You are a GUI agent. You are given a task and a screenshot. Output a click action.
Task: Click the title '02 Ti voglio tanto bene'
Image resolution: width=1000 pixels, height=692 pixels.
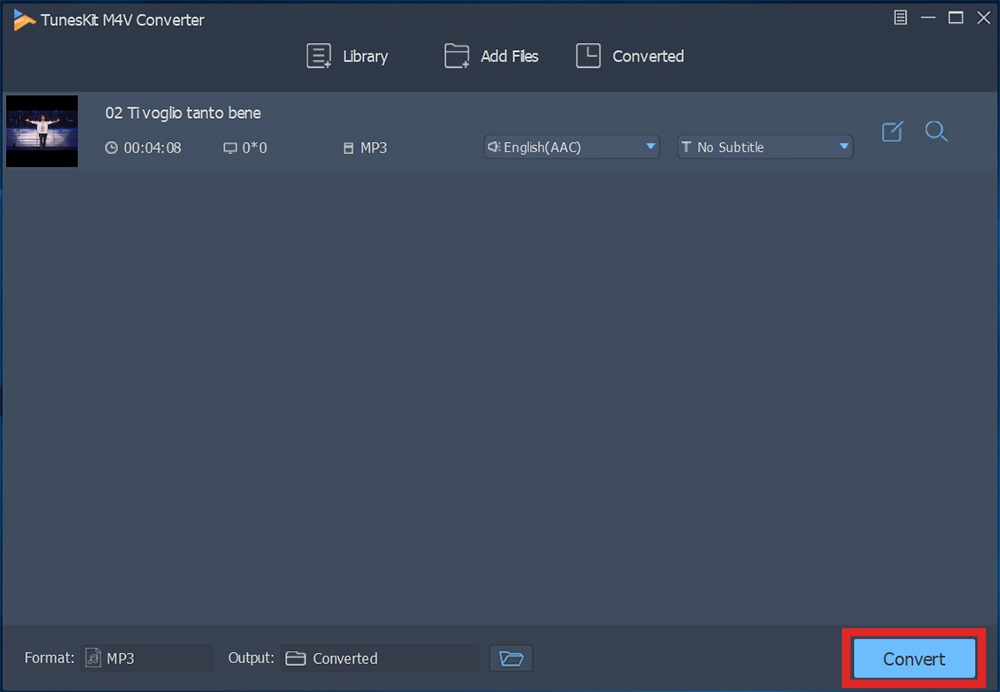click(x=183, y=113)
